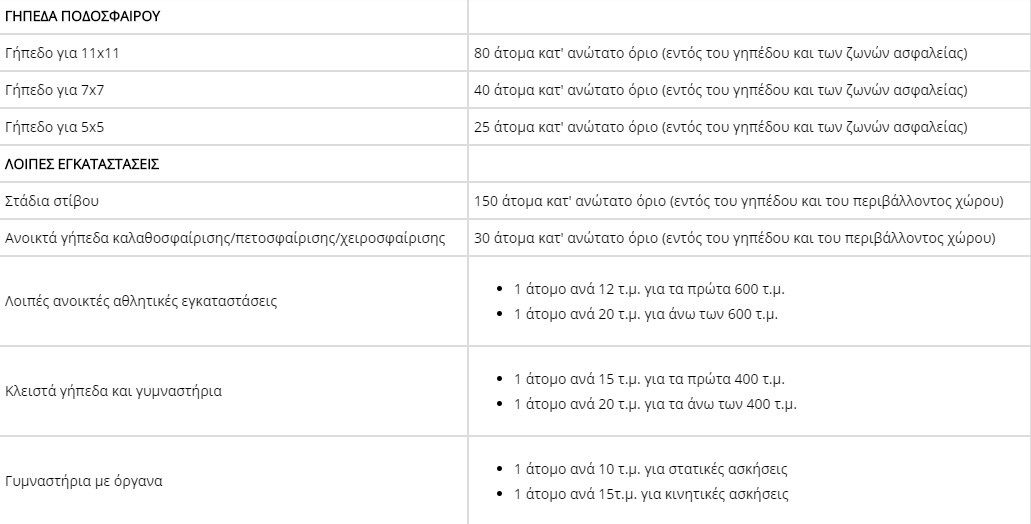Select Κλειστά γήπεδα και γυμναστήρια label

coord(113,391)
